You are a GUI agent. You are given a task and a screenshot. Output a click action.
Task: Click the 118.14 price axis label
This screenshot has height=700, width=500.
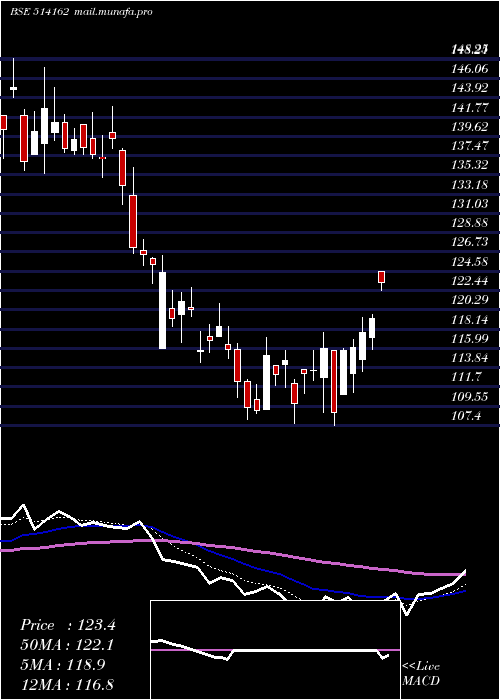[469, 320]
